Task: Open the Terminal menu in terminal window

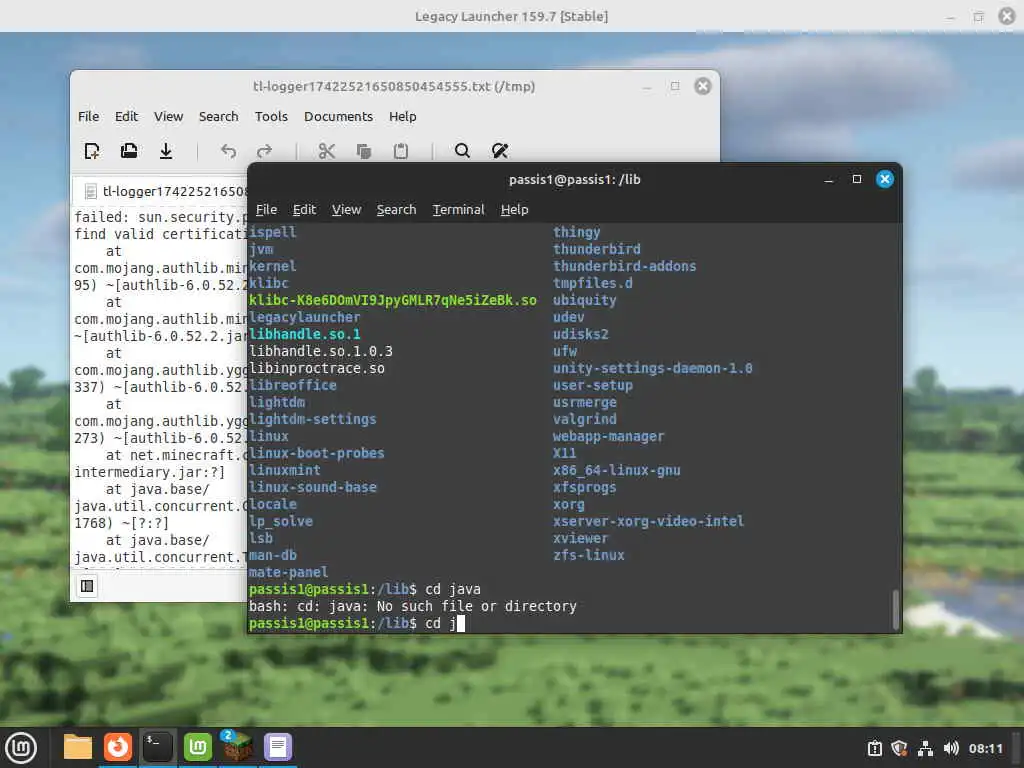Action: click(x=458, y=210)
